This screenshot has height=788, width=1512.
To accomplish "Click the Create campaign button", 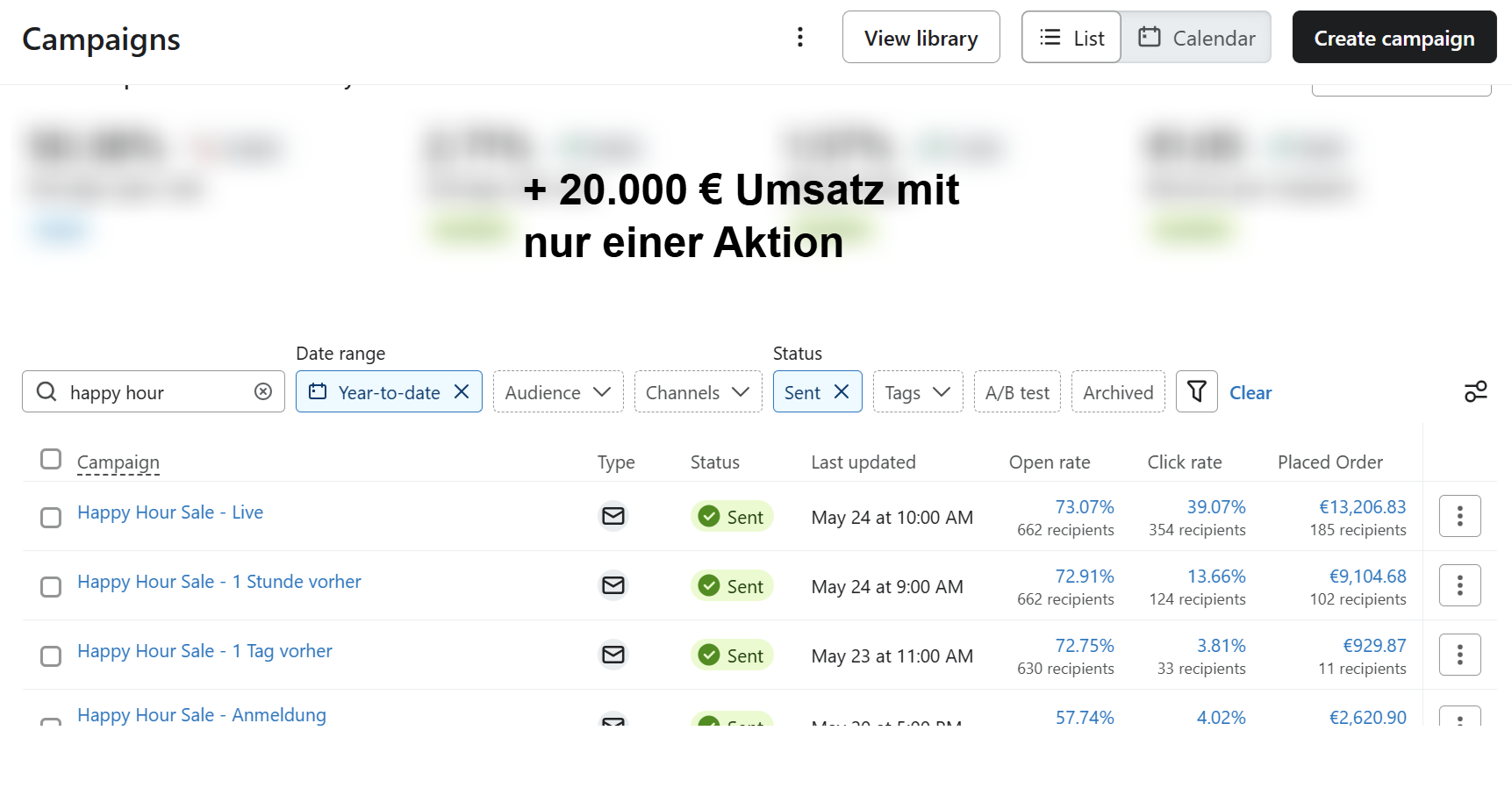I will [1394, 38].
